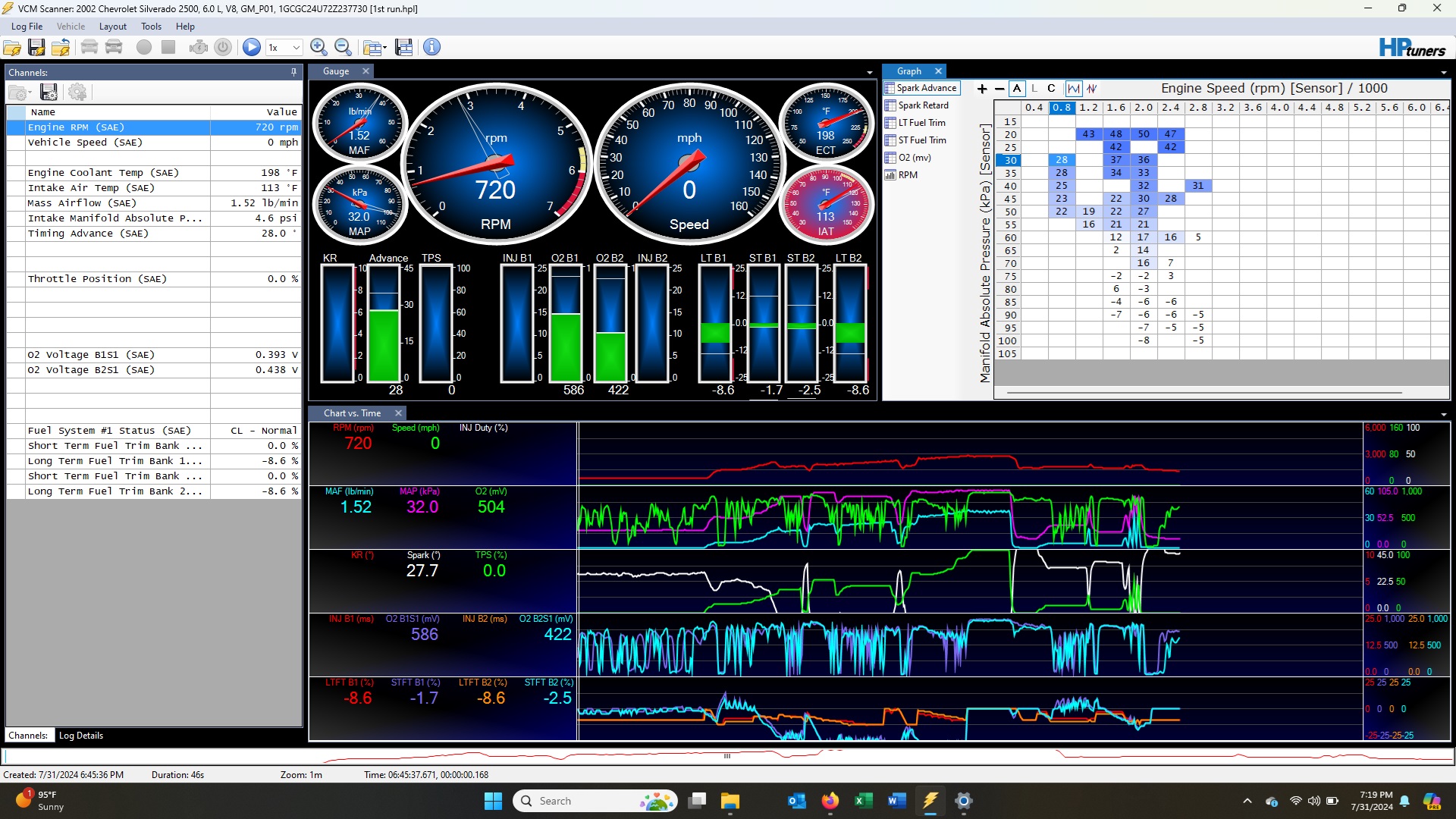
Task: Click the first grayed-out vehicle connect icon
Action: click(89, 48)
